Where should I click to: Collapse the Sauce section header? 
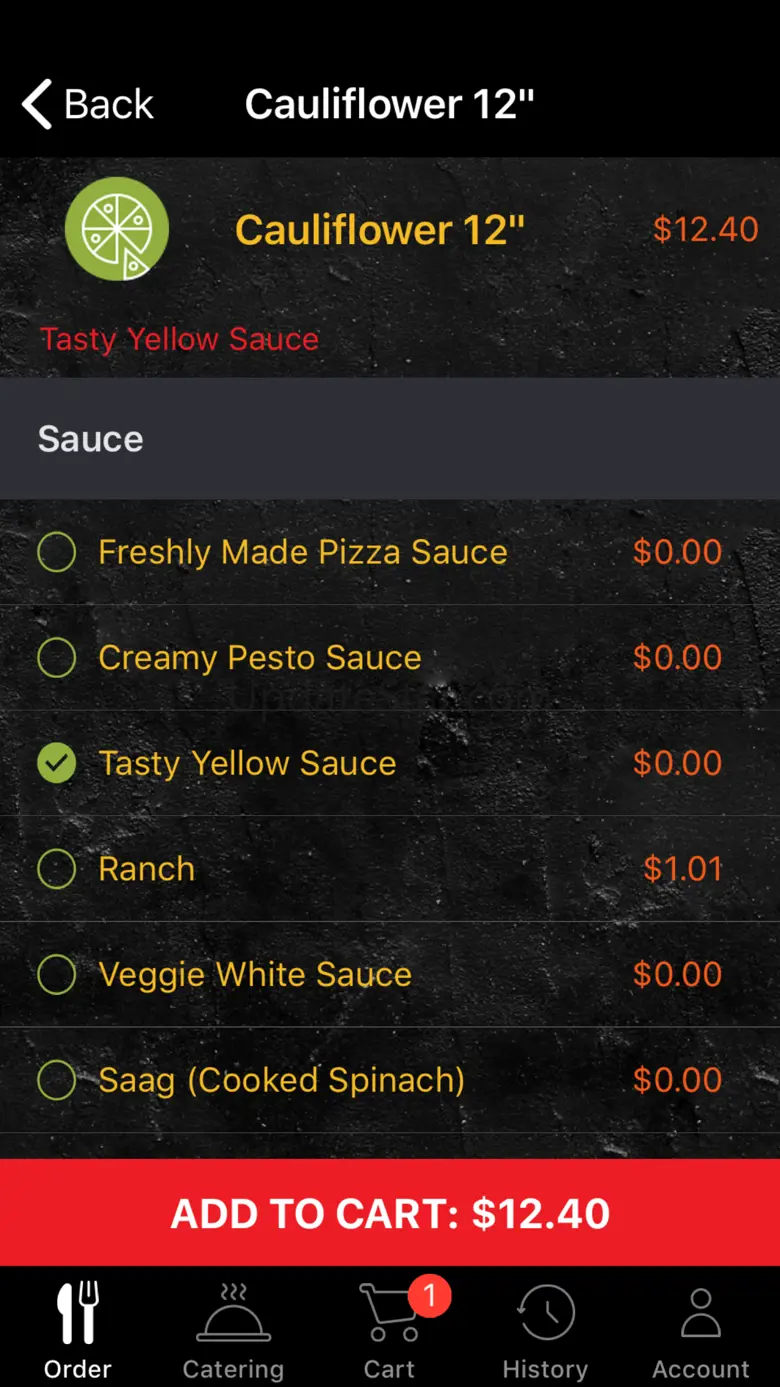(390, 439)
